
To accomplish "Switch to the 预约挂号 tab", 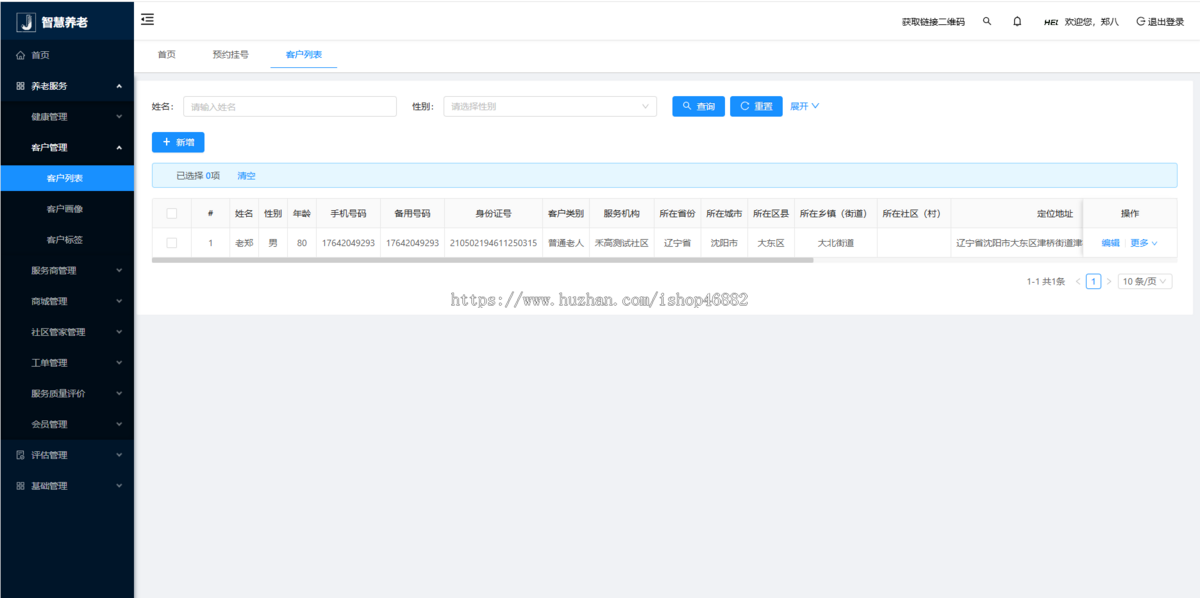I will (x=230, y=55).
